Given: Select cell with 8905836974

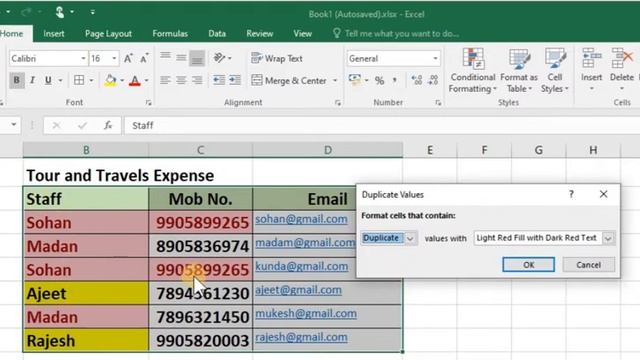Looking at the screenshot, I should pos(200,246).
